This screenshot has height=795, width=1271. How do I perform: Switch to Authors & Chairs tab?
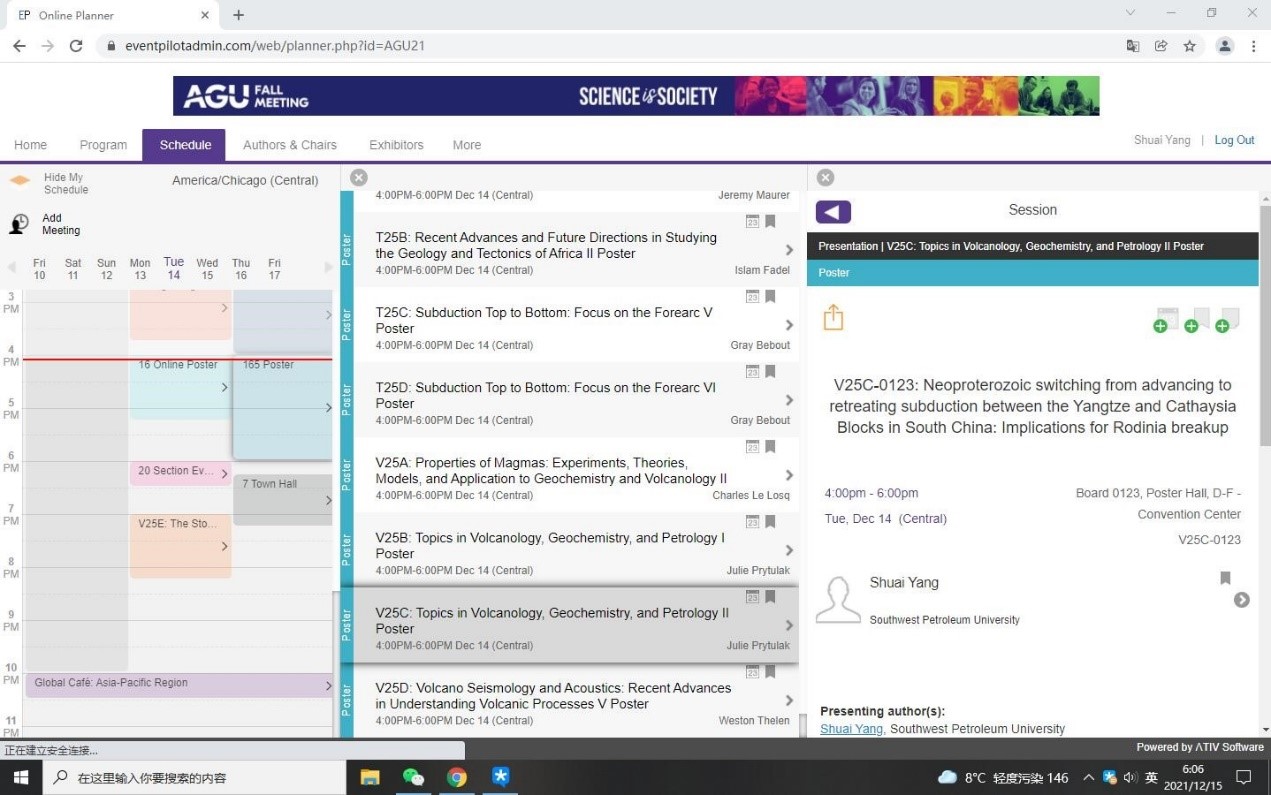(x=290, y=145)
